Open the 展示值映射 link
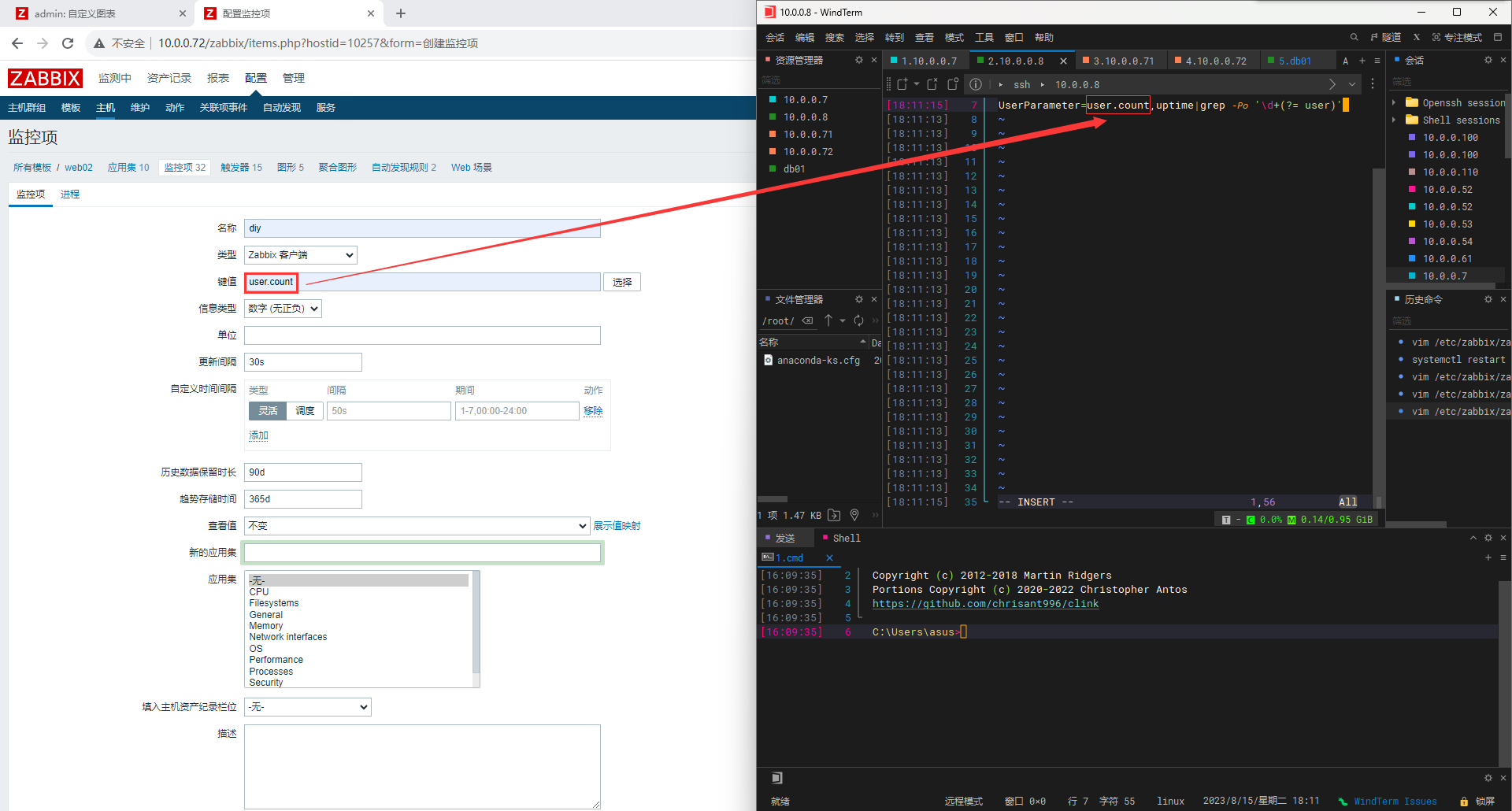The width and height of the screenshot is (1512, 811). pos(617,526)
